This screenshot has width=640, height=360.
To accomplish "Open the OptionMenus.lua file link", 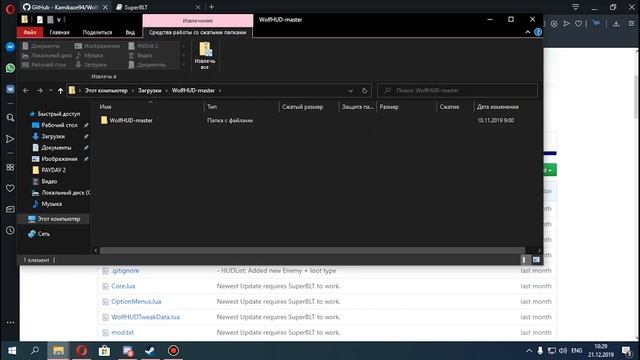I will tap(136, 302).
